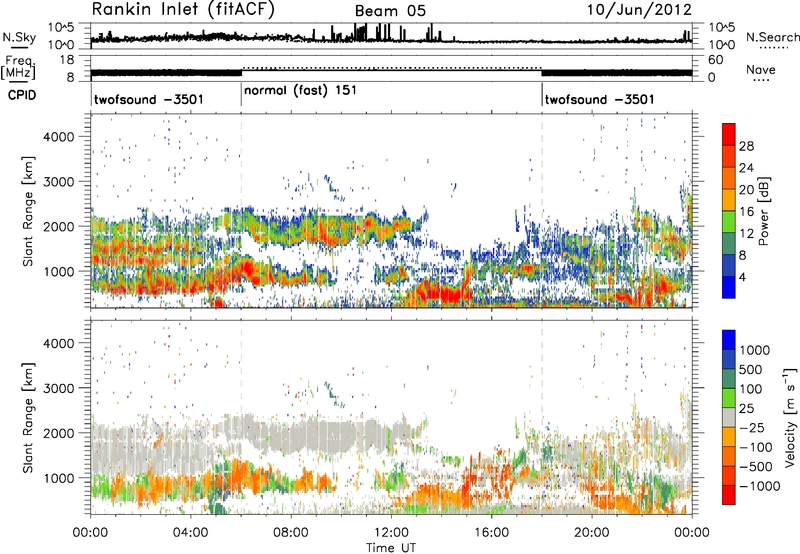Click the red bottom of velocity colorbar
This screenshot has width=800, height=554.
click(x=729, y=495)
